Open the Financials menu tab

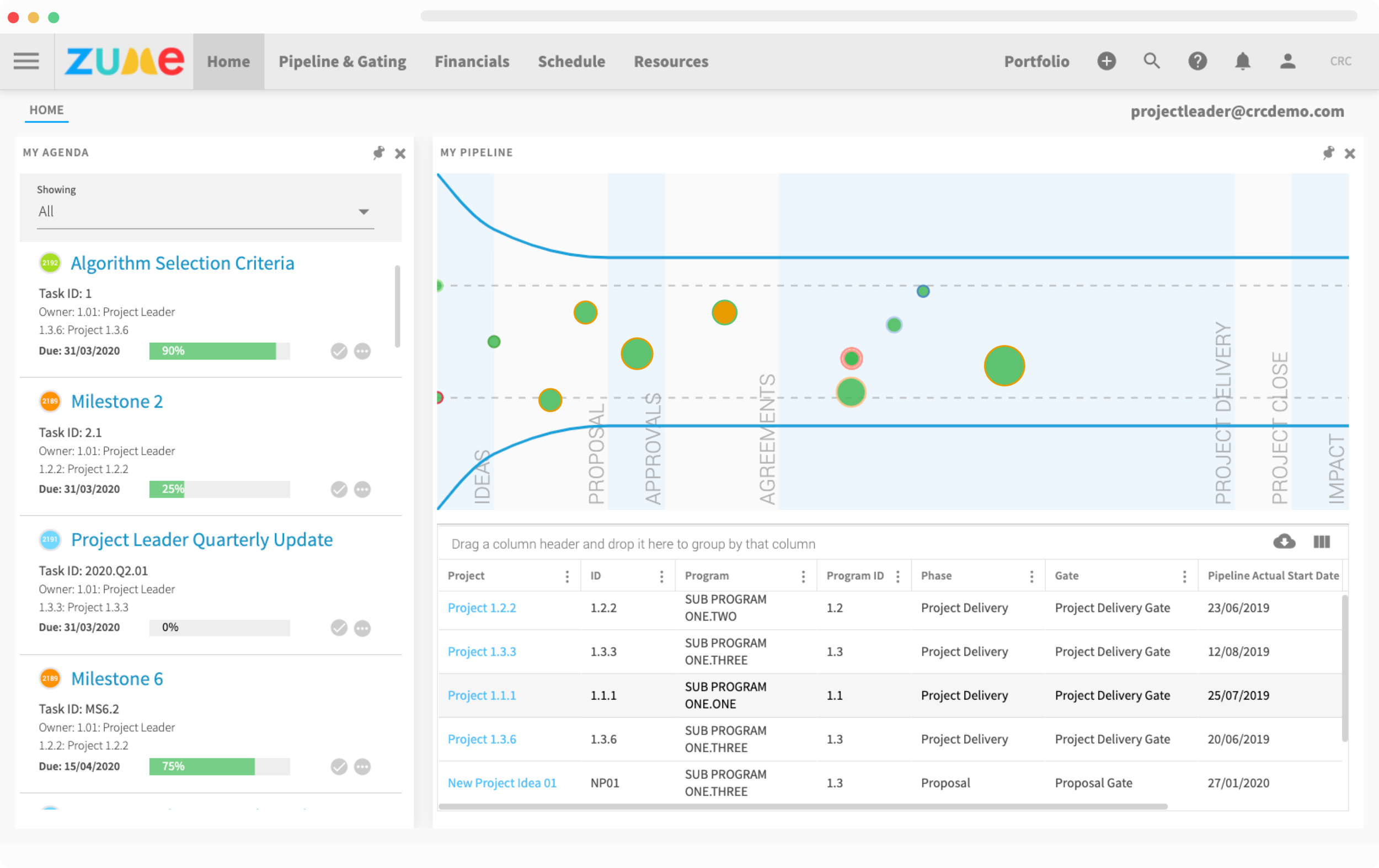[471, 61]
